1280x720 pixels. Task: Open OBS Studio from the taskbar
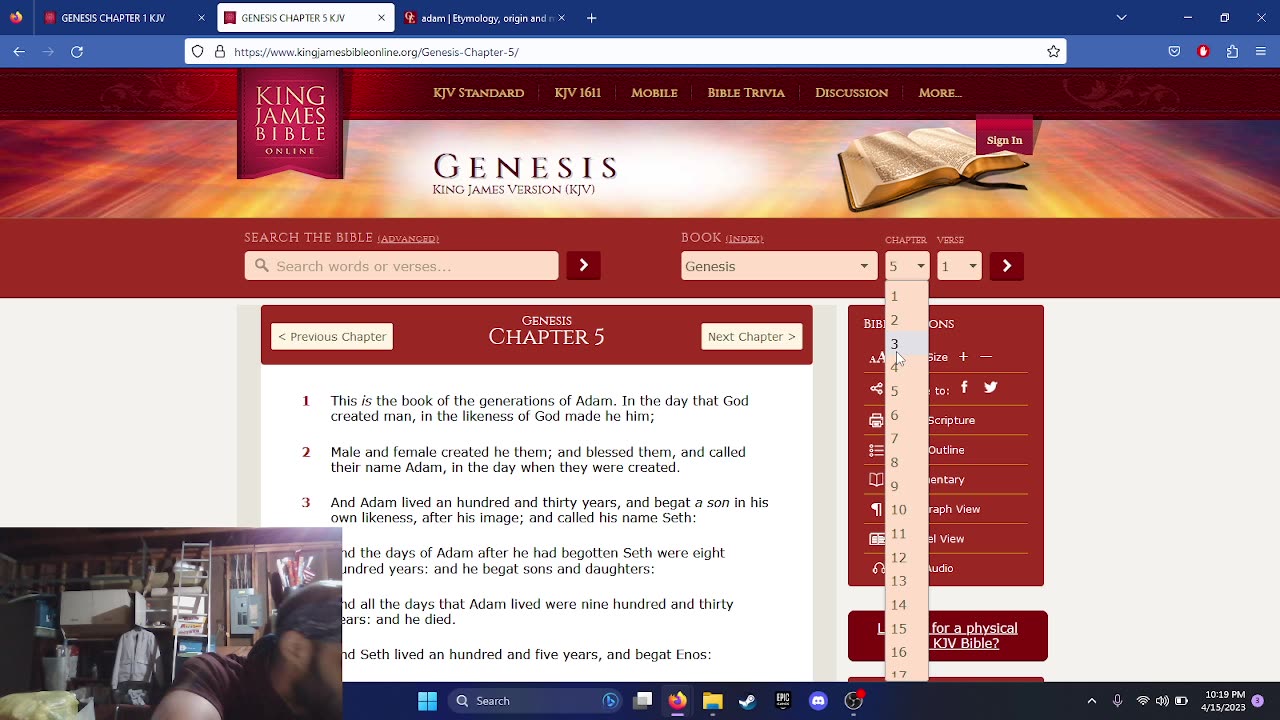point(853,701)
